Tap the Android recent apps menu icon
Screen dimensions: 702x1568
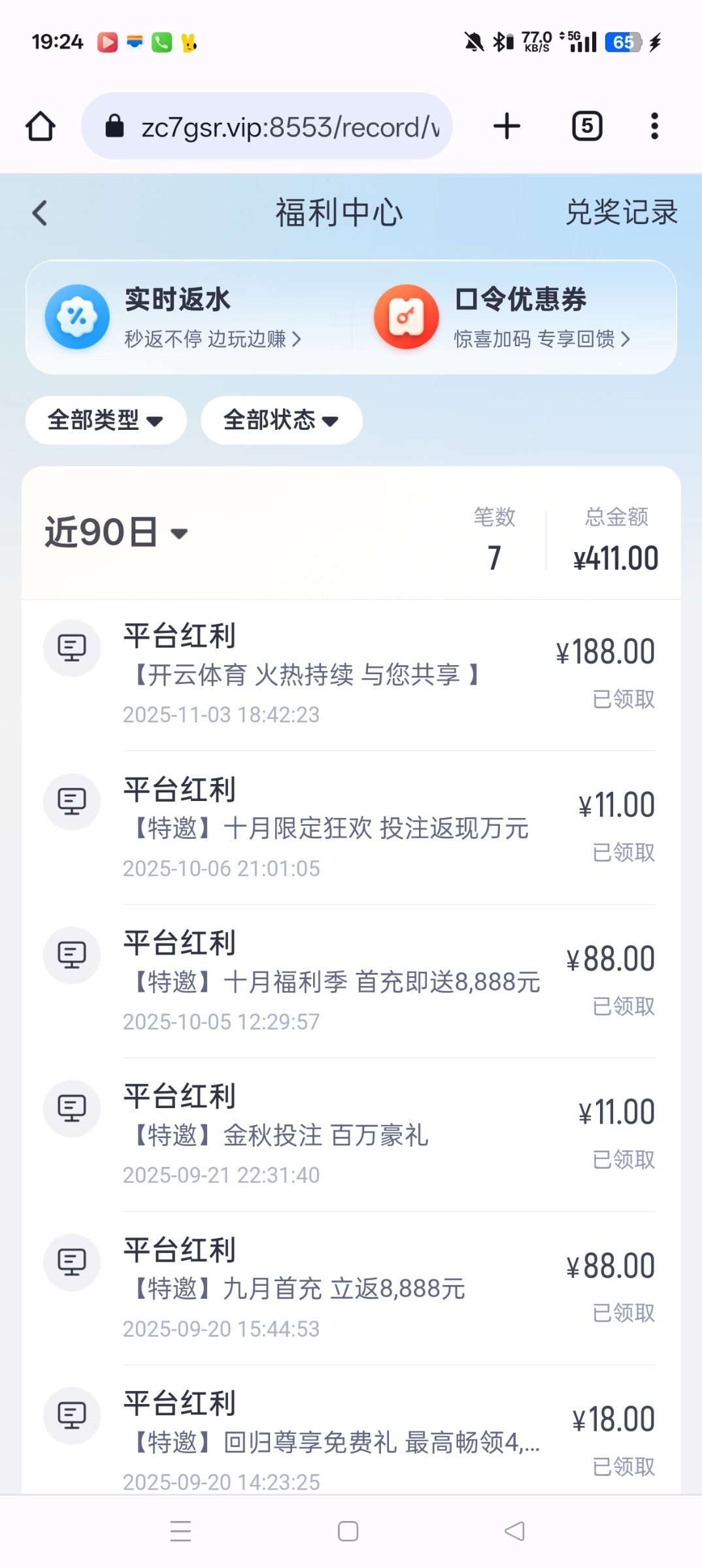(x=180, y=1531)
